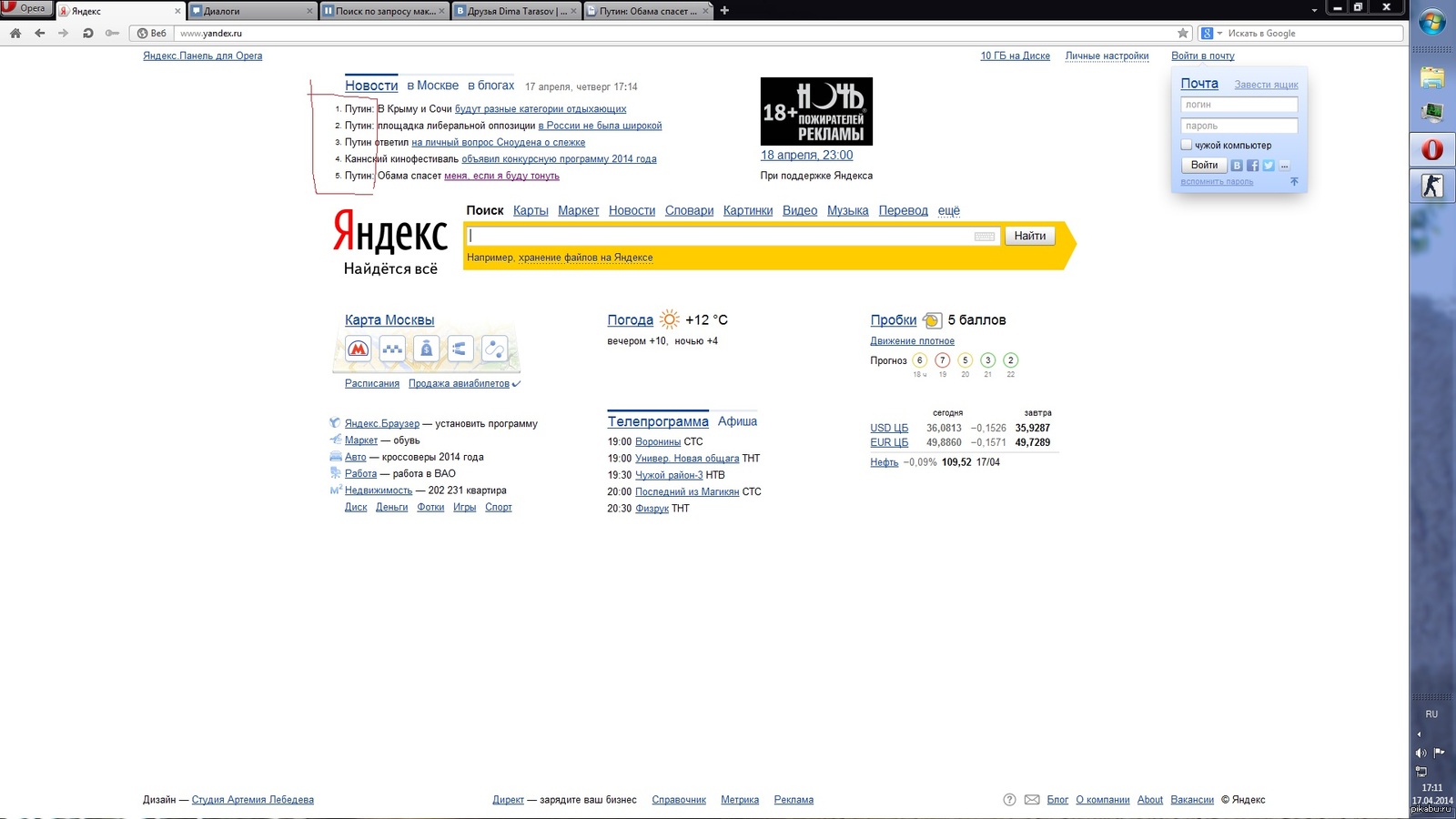Click inside the Yandex search field

tap(719, 236)
